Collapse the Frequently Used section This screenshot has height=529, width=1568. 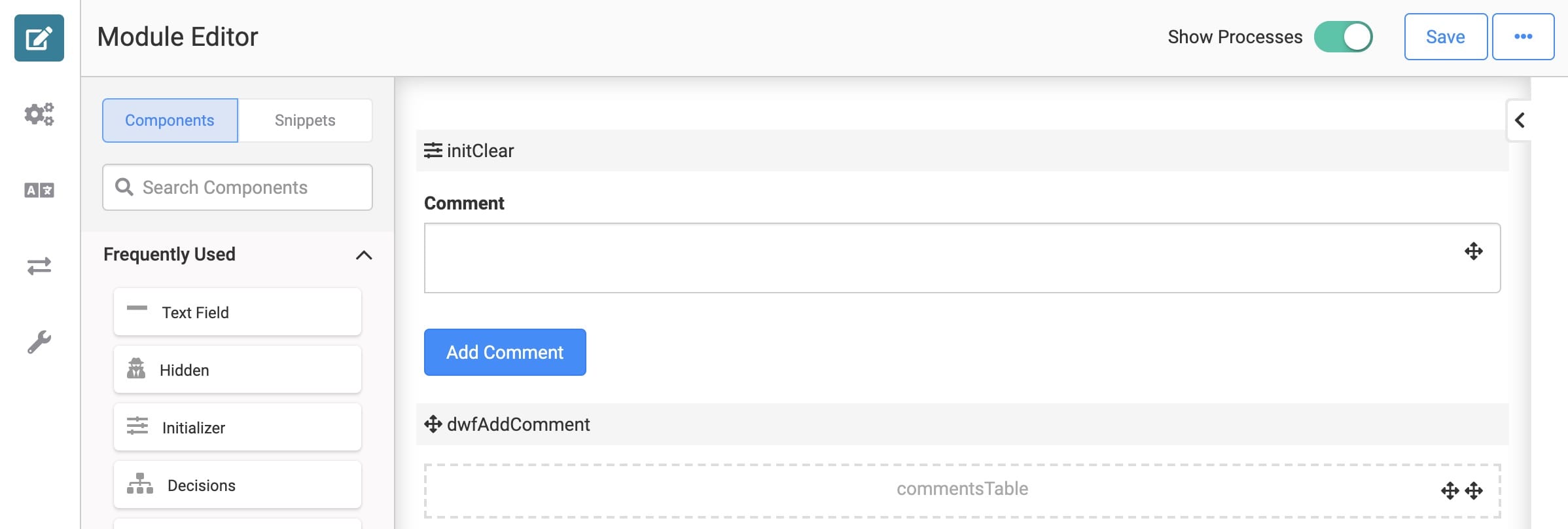point(364,255)
